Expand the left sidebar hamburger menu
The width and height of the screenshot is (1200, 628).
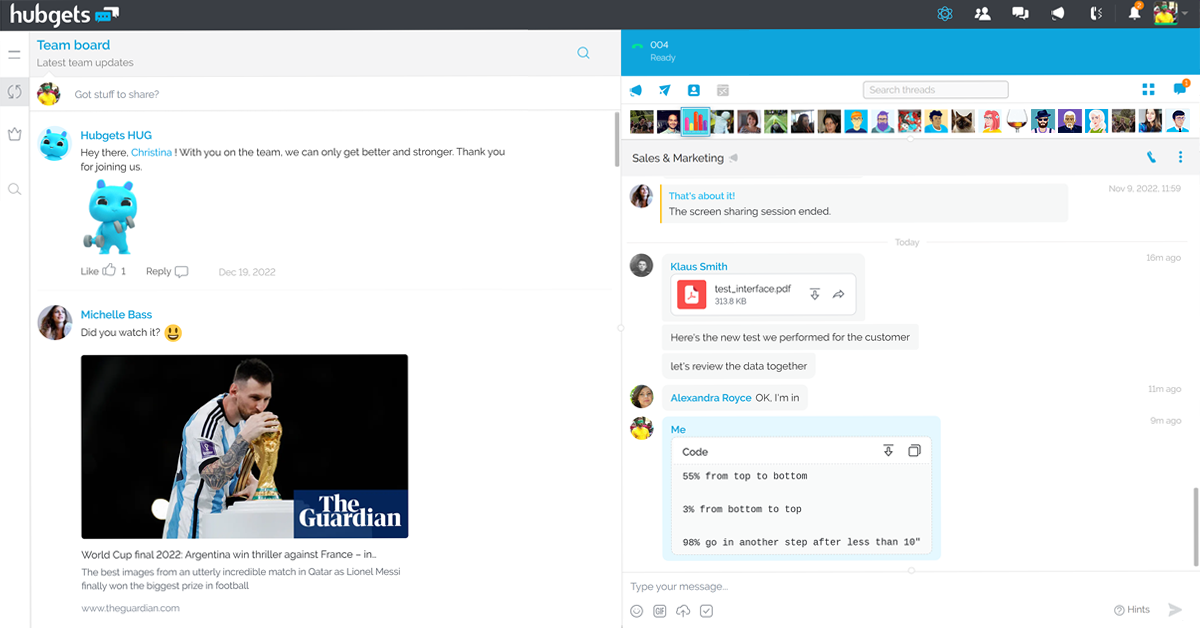[14, 55]
